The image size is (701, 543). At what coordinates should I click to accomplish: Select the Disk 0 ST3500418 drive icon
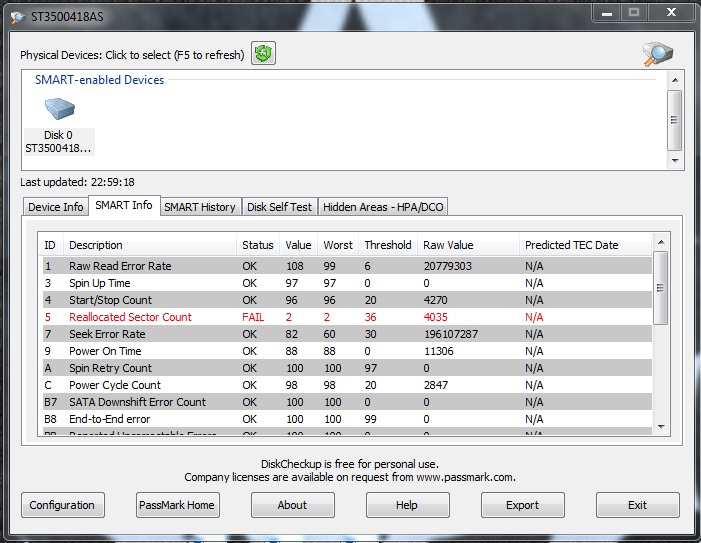tap(59, 126)
